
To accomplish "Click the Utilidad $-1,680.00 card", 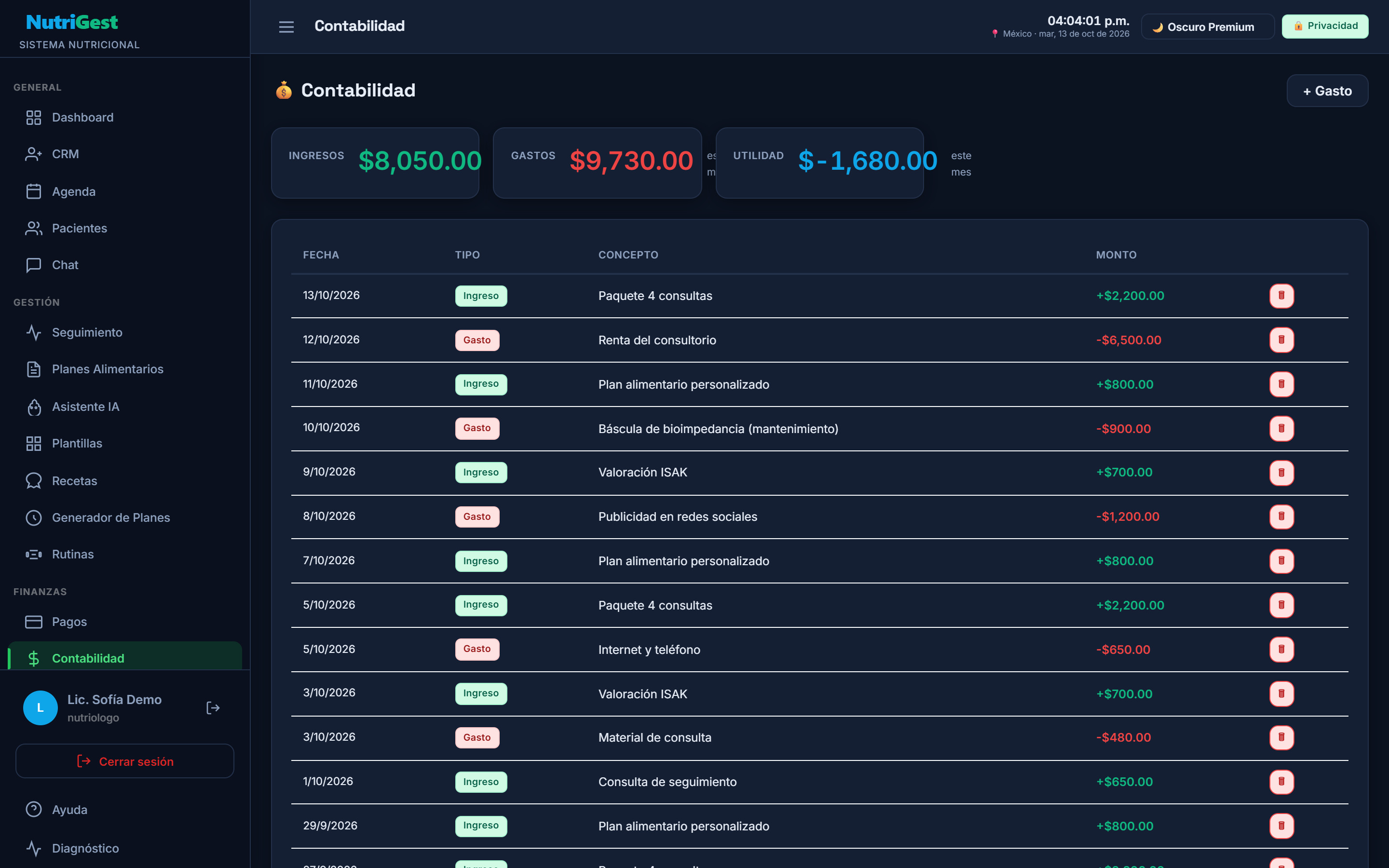I will coord(819,163).
